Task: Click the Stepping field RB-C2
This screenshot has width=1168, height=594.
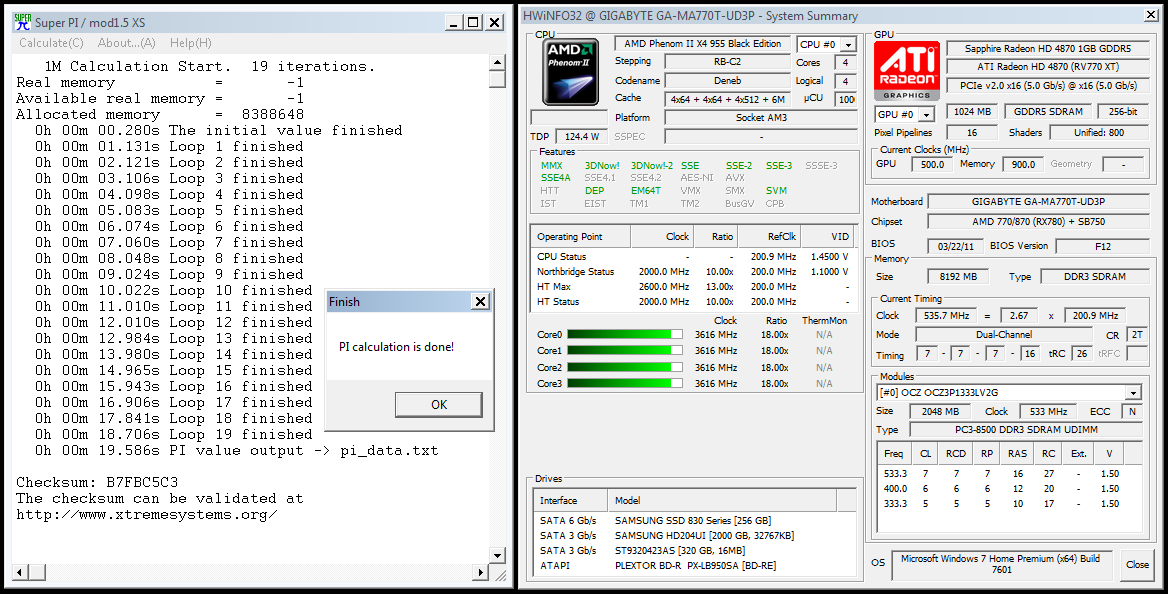Action: point(727,62)
